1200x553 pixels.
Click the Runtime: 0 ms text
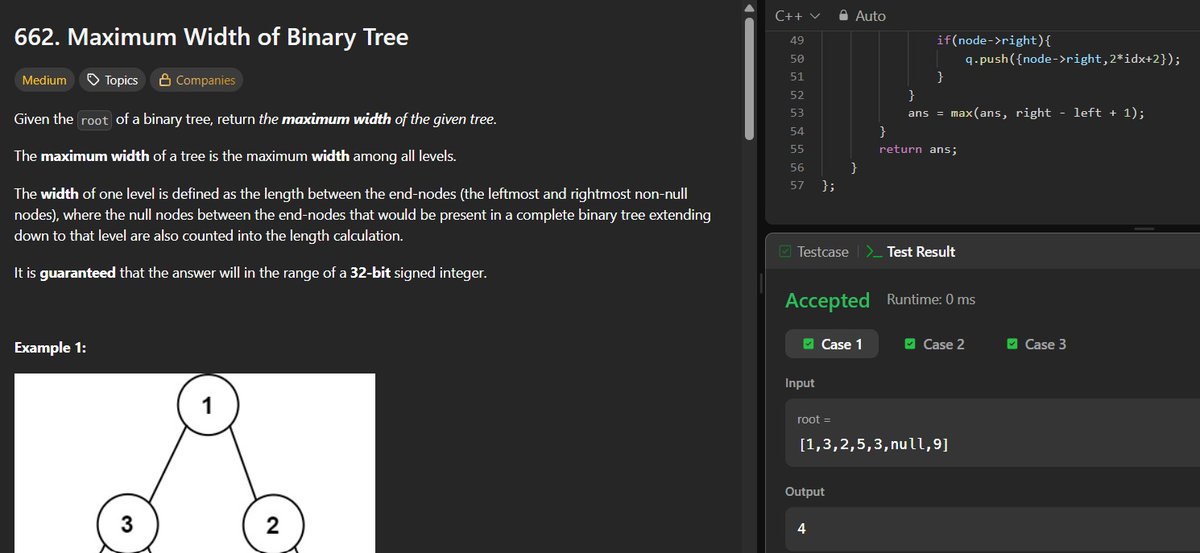click(931, 300)
